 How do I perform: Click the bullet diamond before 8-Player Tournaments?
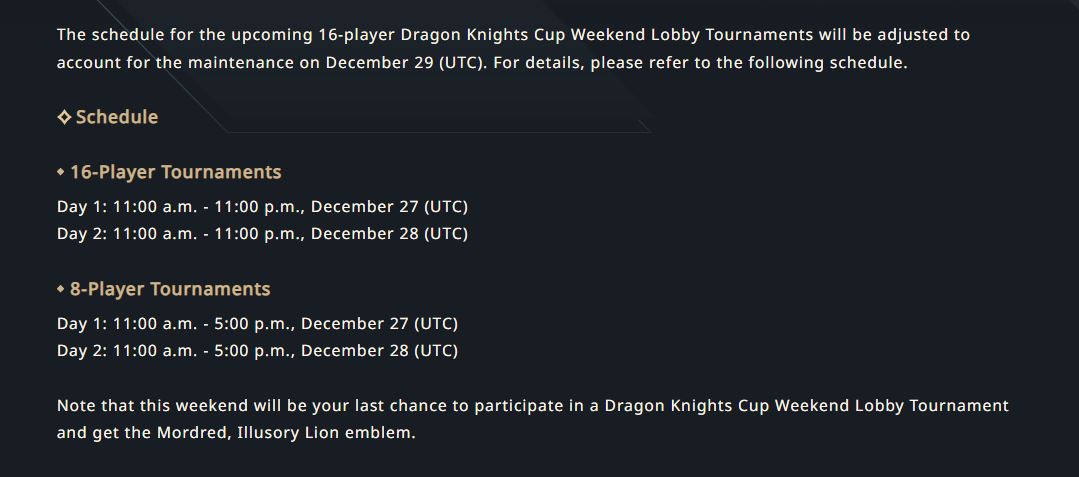point(61,289)
